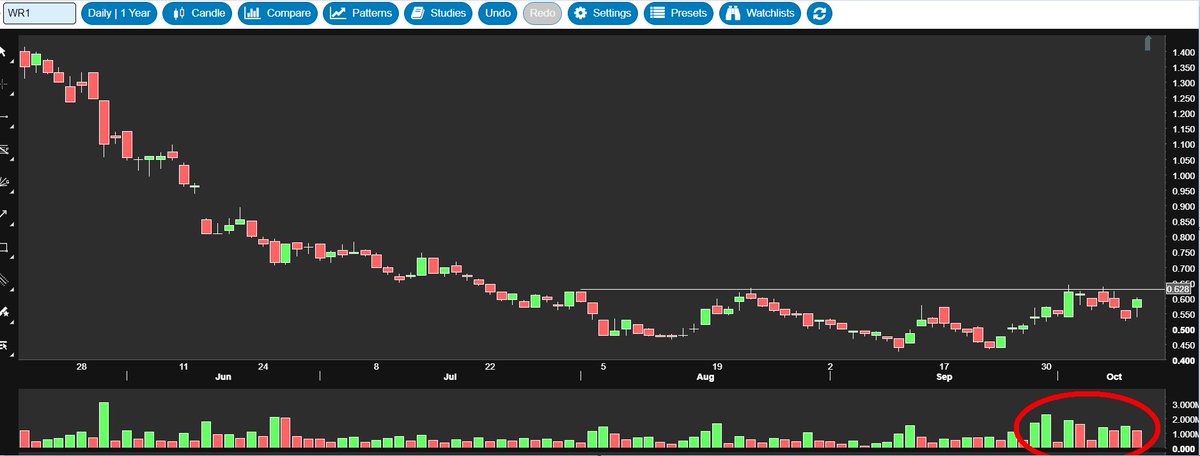Viewport: 1200px width, 456px height.
Task: Open the Presets list
Action: tap(677, 14)
